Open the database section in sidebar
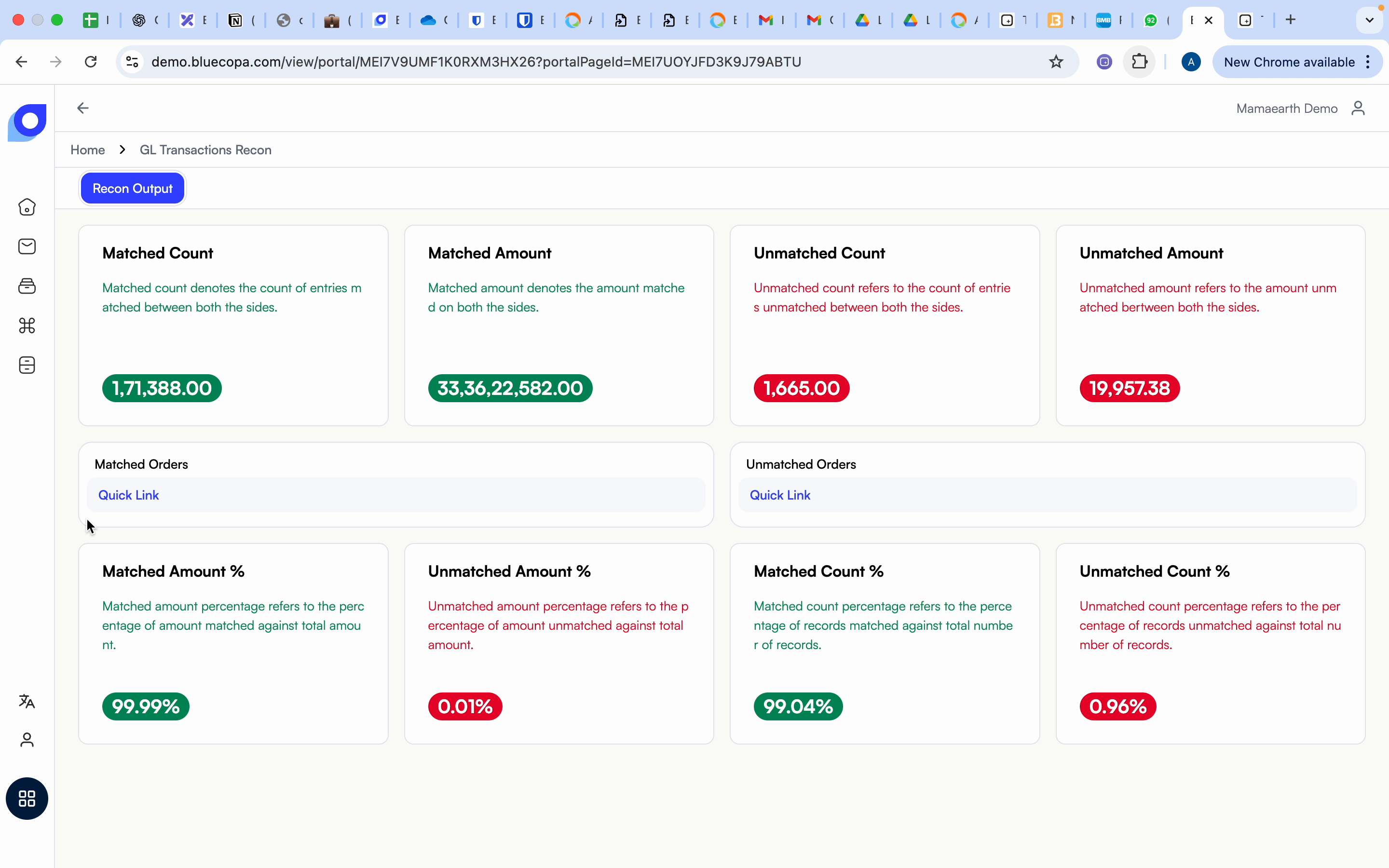The image size is (1389, 868). click(x=27, y=365)
